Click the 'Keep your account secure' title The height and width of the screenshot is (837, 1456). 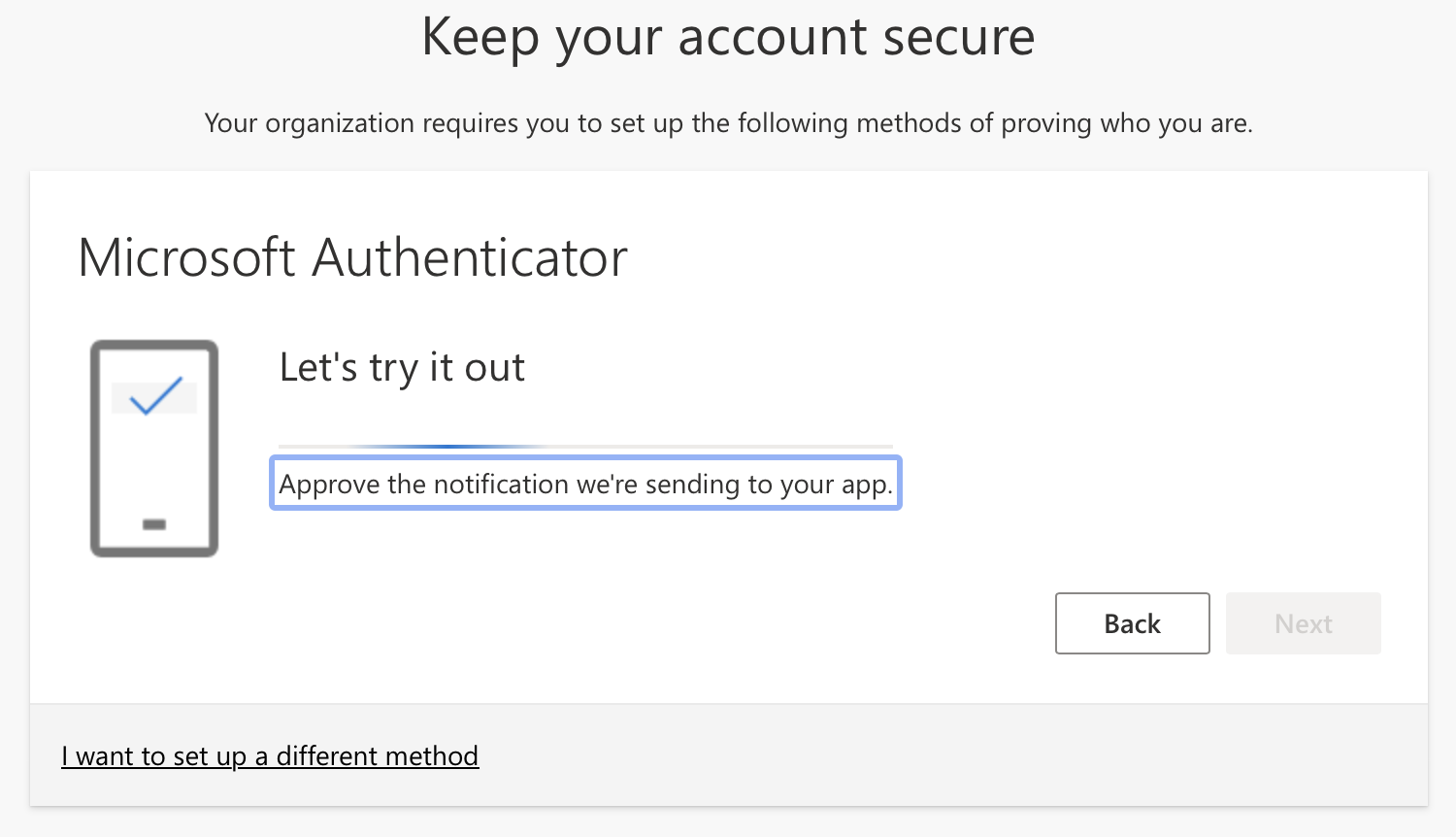[x=728, y=39]
